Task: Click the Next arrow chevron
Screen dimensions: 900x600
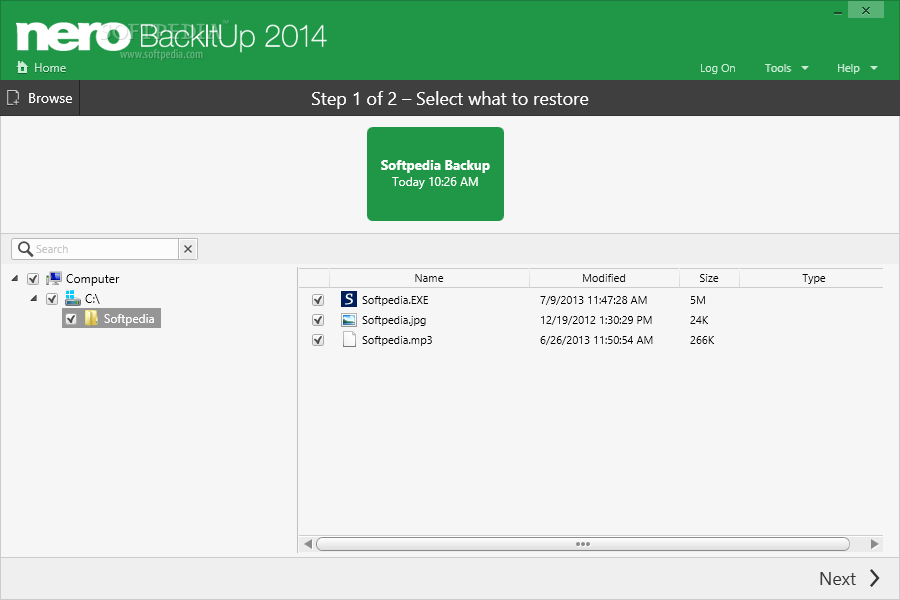Action: pos(874,578)
